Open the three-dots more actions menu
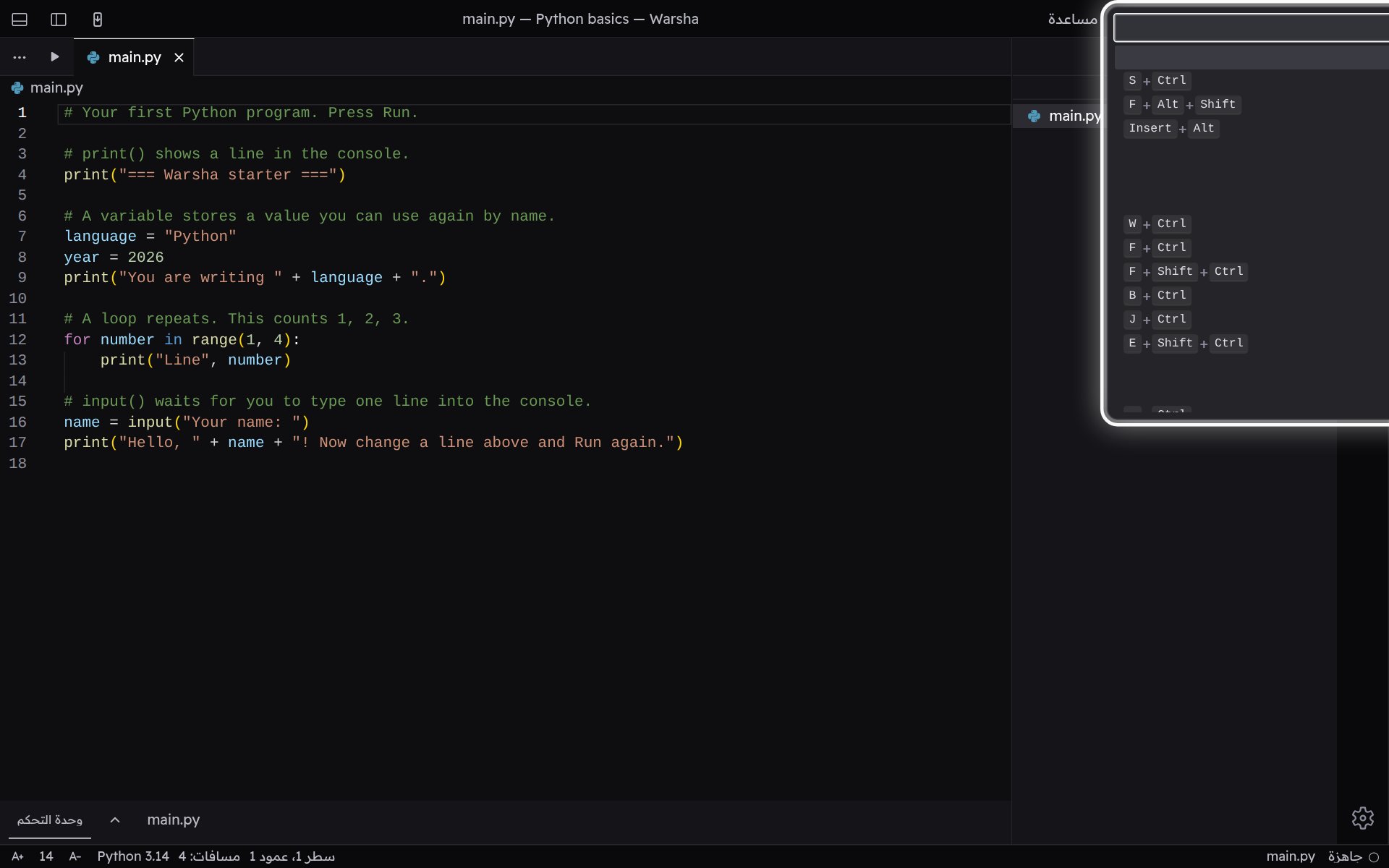This screenshot has width=1389, height=868. click(20, 57)
